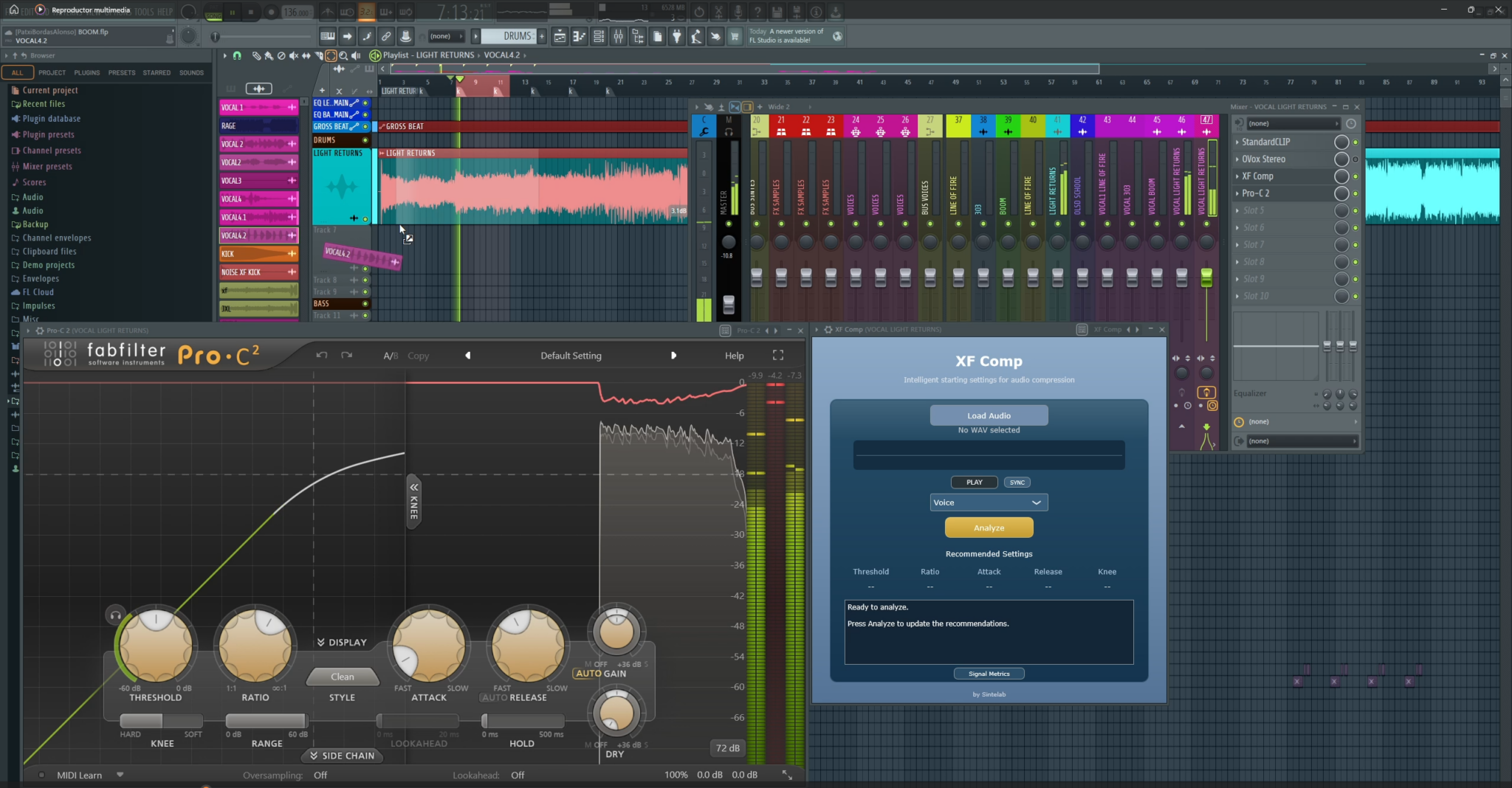Select the SOUNDS browser tab
The height and width of the screenshot is (788, 1512).
coord(192,72)
